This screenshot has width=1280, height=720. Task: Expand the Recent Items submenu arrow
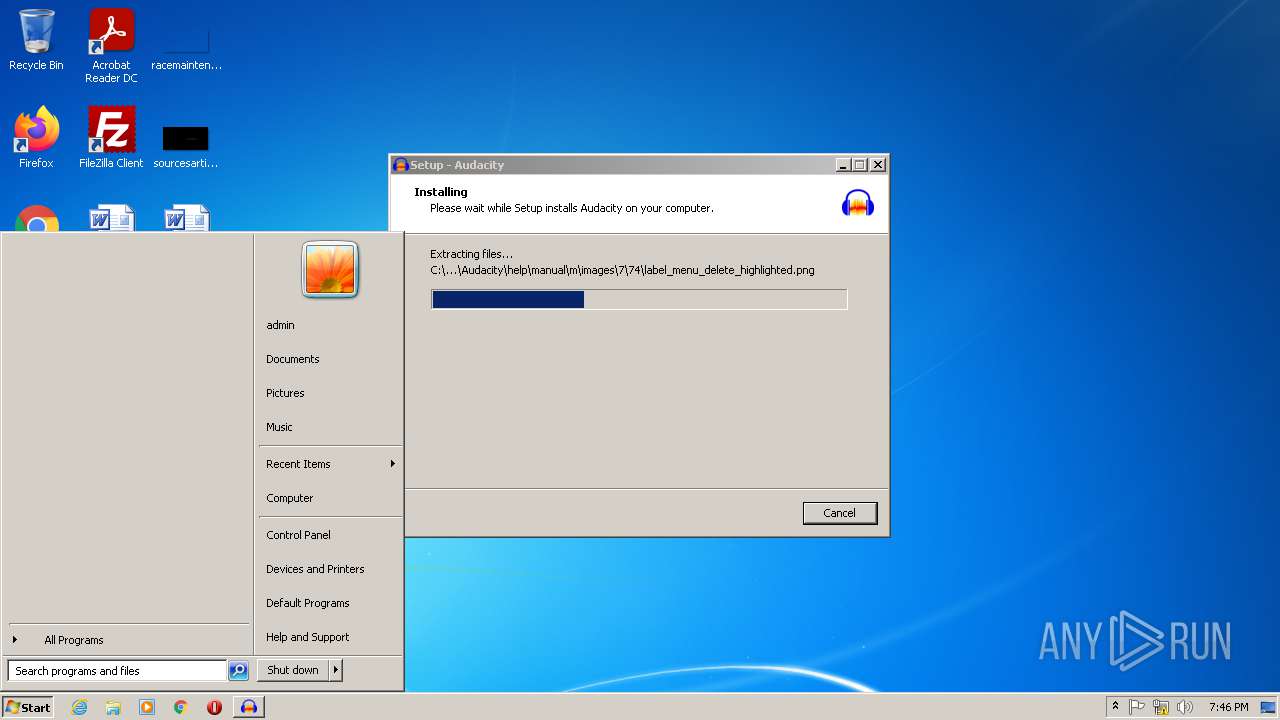[x=393, y=464]
